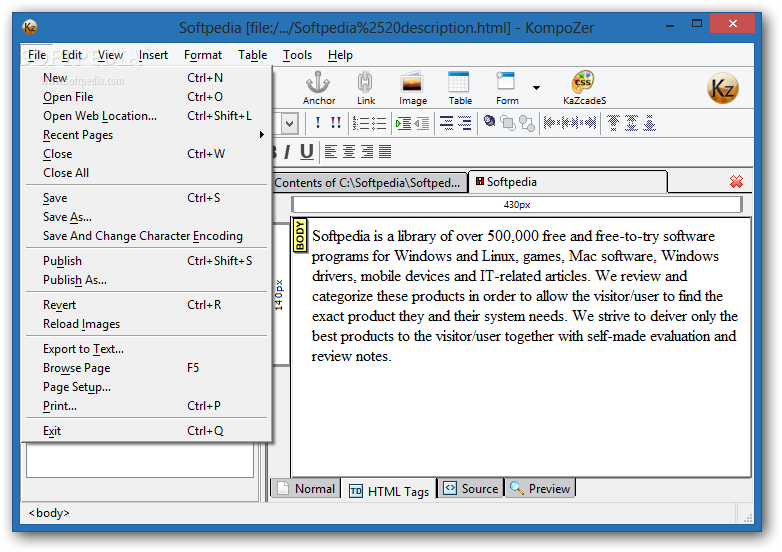Click the right-pointing dotted arrow icon
The image size is (782, 552).
click(x=587, y=123)
